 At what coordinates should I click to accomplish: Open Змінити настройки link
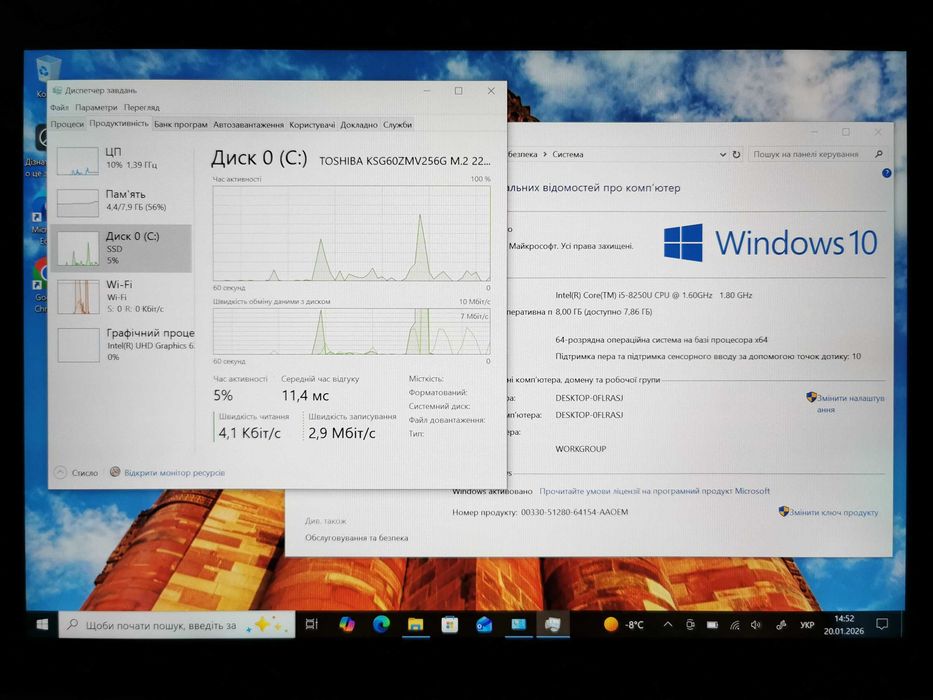[851, 403]
